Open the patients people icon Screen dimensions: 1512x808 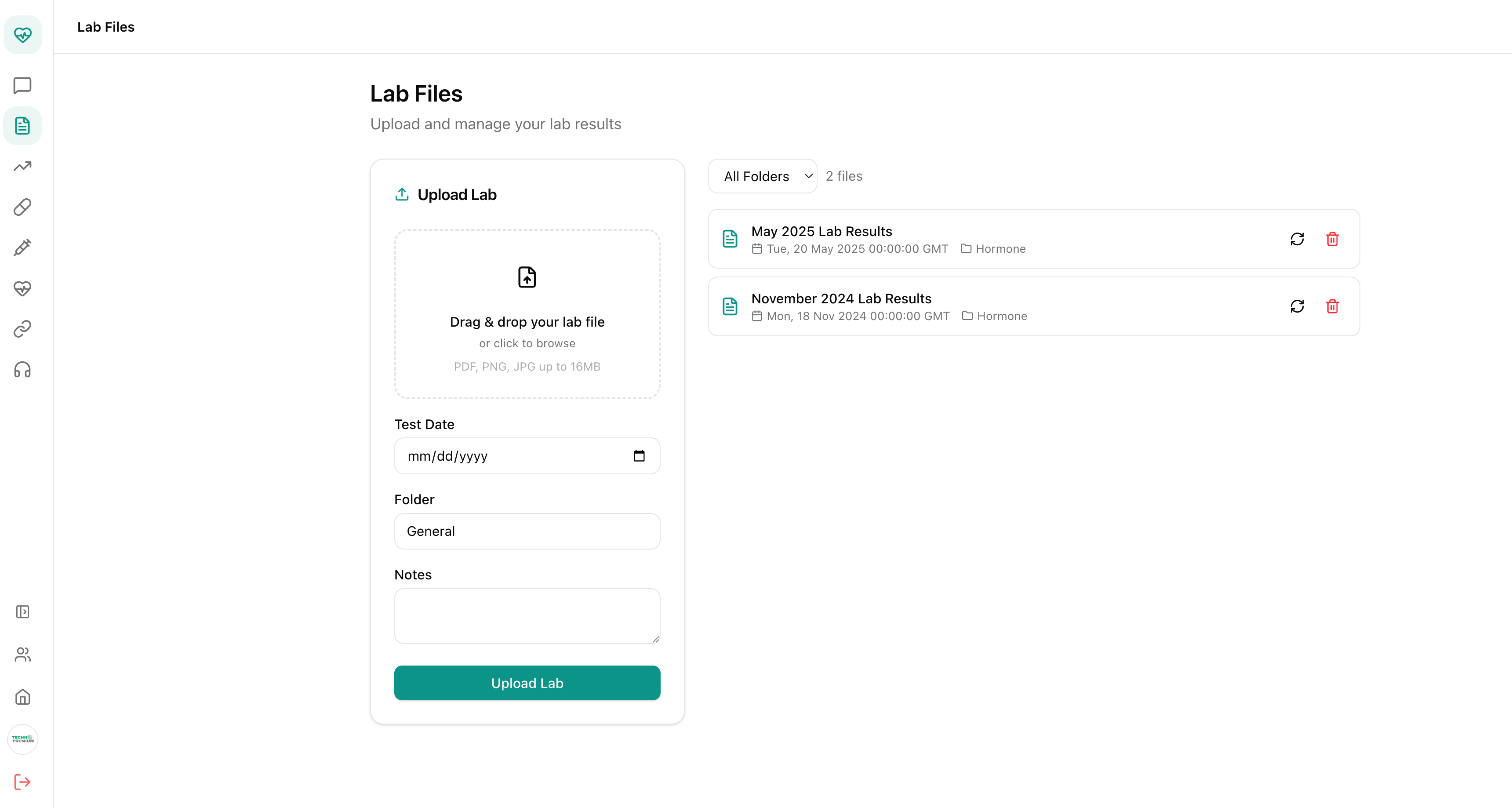pos(22,654)
